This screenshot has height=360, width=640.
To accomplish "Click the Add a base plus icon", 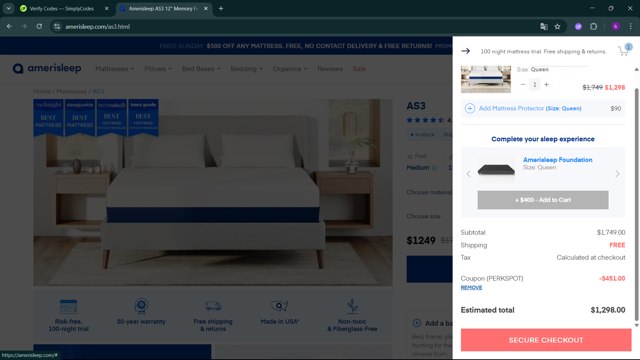I will pyautogui.click(x=417, y=323).
